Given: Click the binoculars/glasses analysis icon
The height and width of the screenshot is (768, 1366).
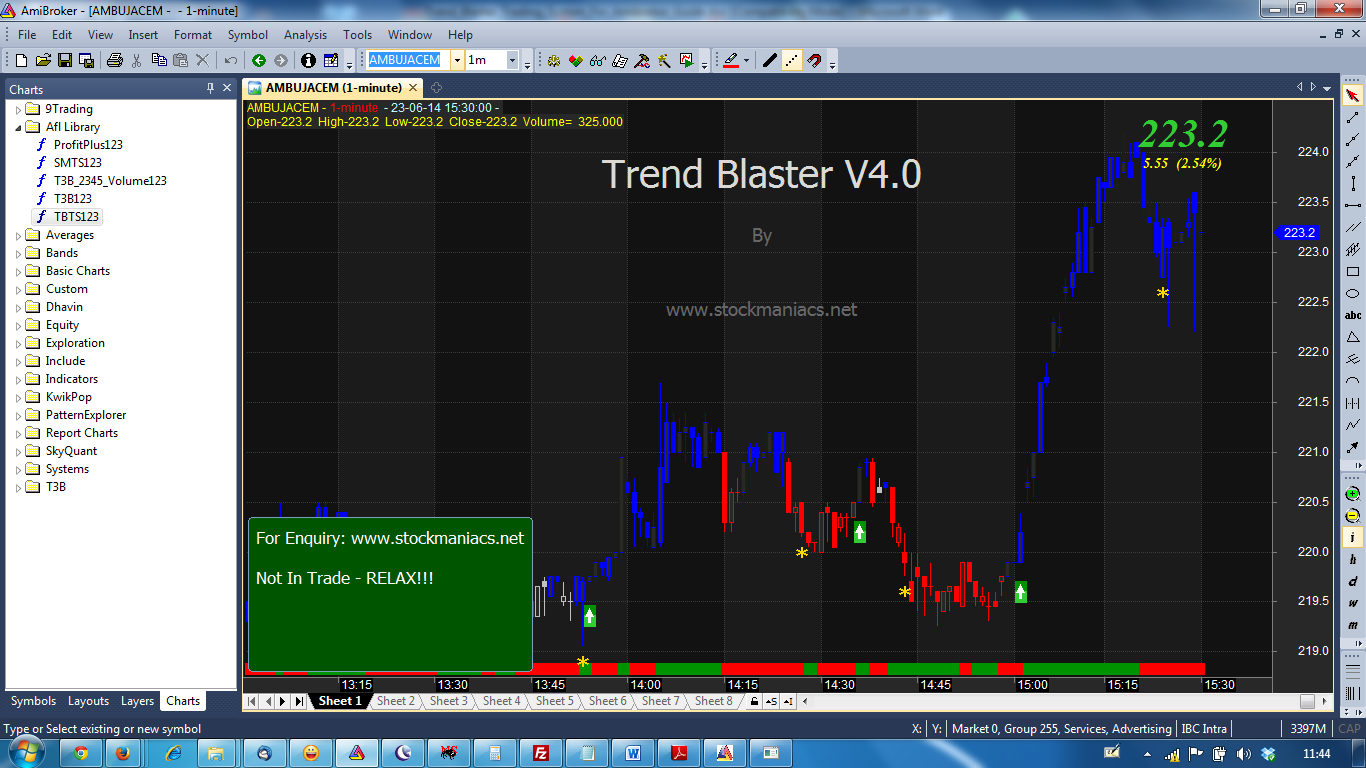Looking at the screenshot, I should click(x=598, y=60).
